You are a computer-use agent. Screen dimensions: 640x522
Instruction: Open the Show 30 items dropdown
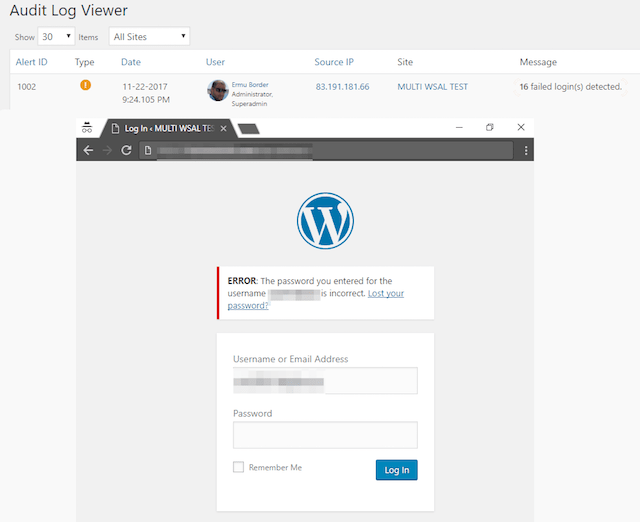tap(56, 37)
